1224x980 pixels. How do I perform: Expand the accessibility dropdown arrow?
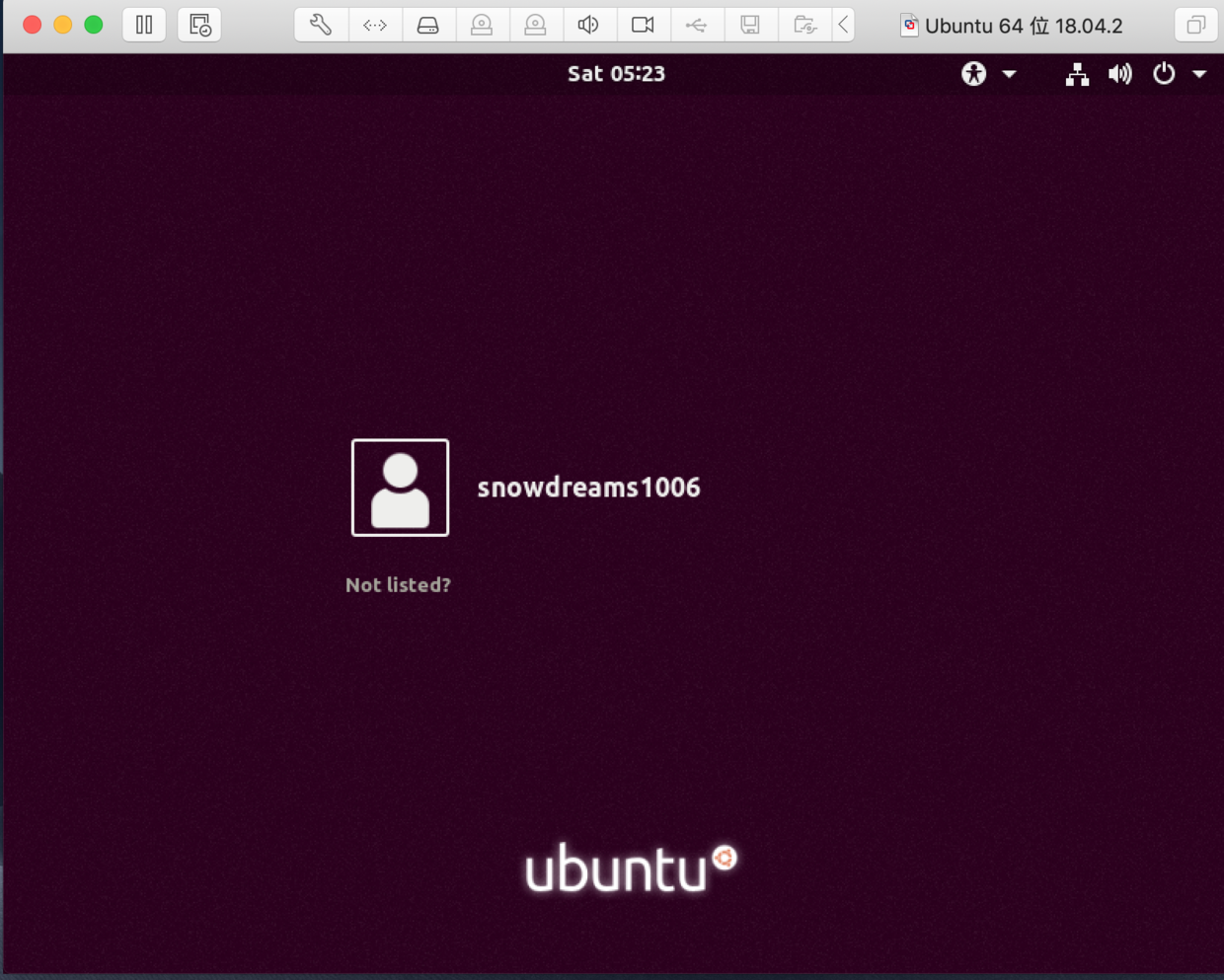click(1008, 73)
